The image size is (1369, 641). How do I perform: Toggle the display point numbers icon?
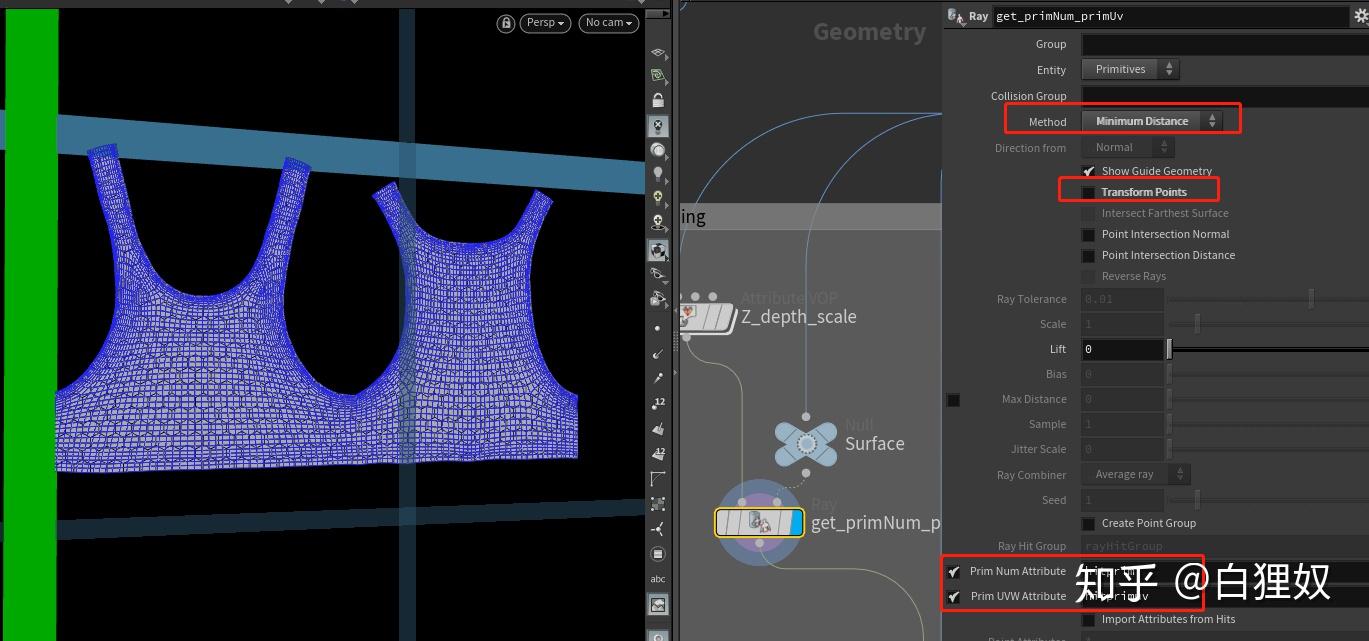click(x=658, y=404)
